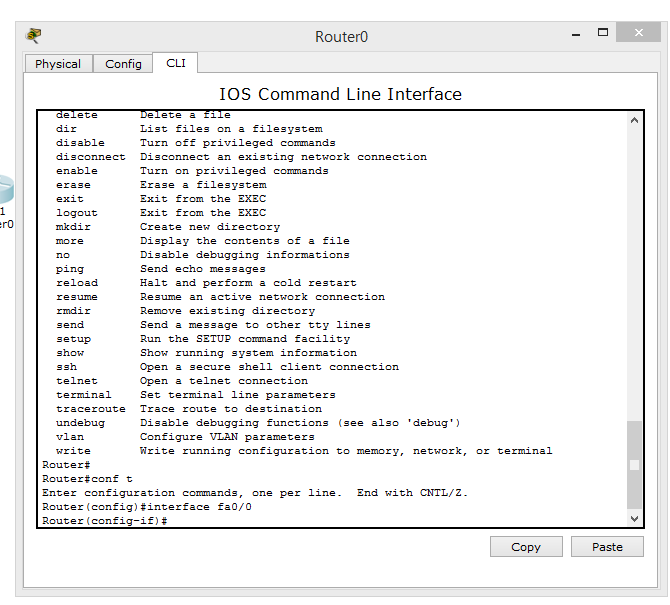Click the 'write' command entry

304,451
